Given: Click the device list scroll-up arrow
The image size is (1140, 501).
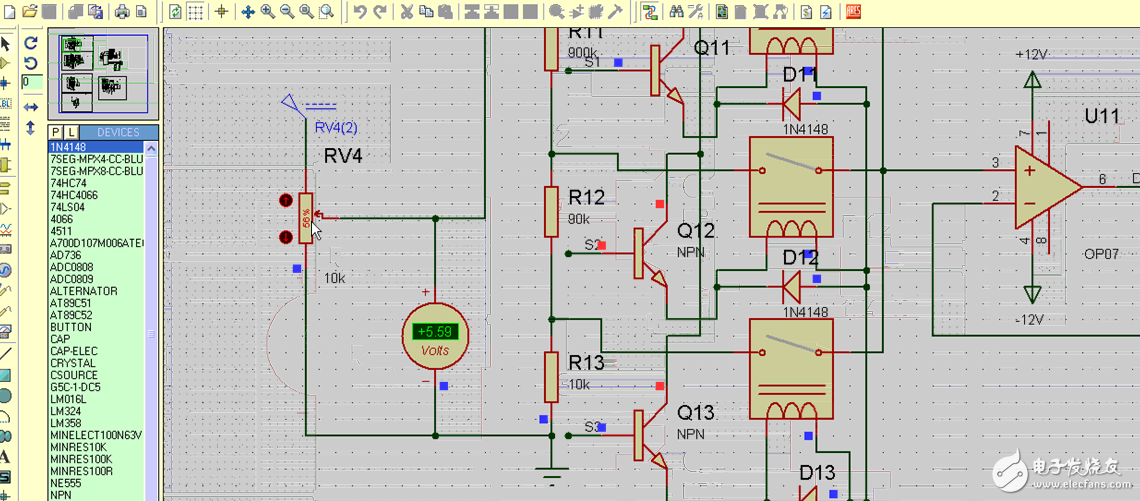Looking at the screenshot, I should click(153, 147).
